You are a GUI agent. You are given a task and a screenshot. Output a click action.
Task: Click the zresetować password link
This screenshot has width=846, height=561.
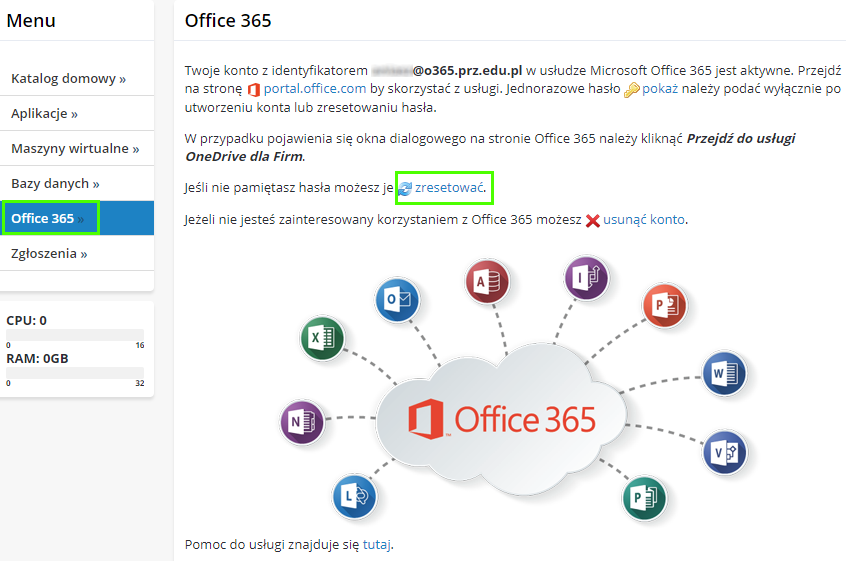click(x=449, y=188)
